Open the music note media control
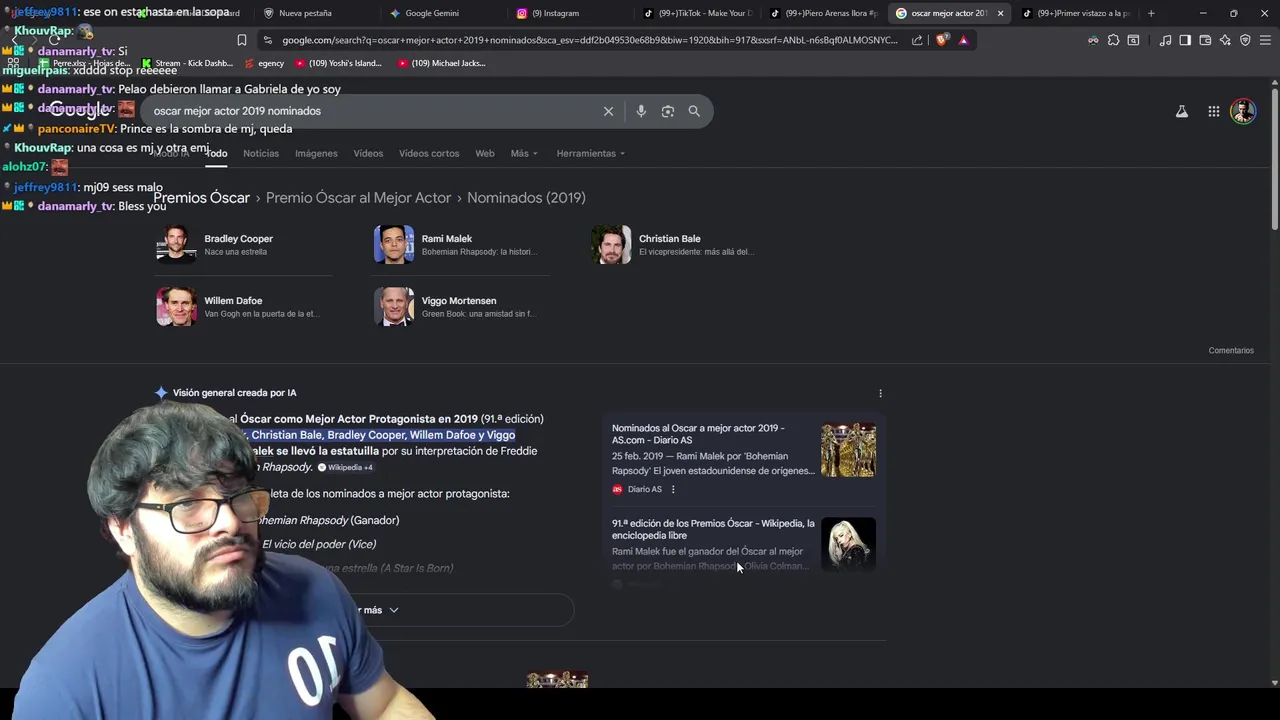This screenshot has width=1280, height=720. click(1166, 40)
